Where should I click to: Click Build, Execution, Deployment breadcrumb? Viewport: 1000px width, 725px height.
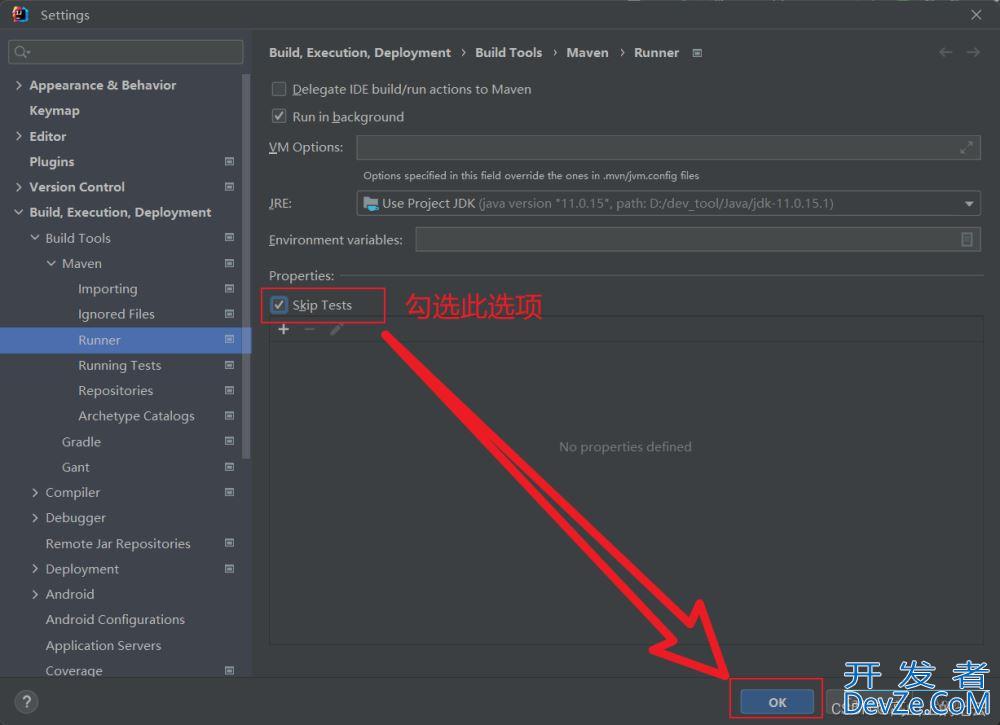click(x=360, y=52)
